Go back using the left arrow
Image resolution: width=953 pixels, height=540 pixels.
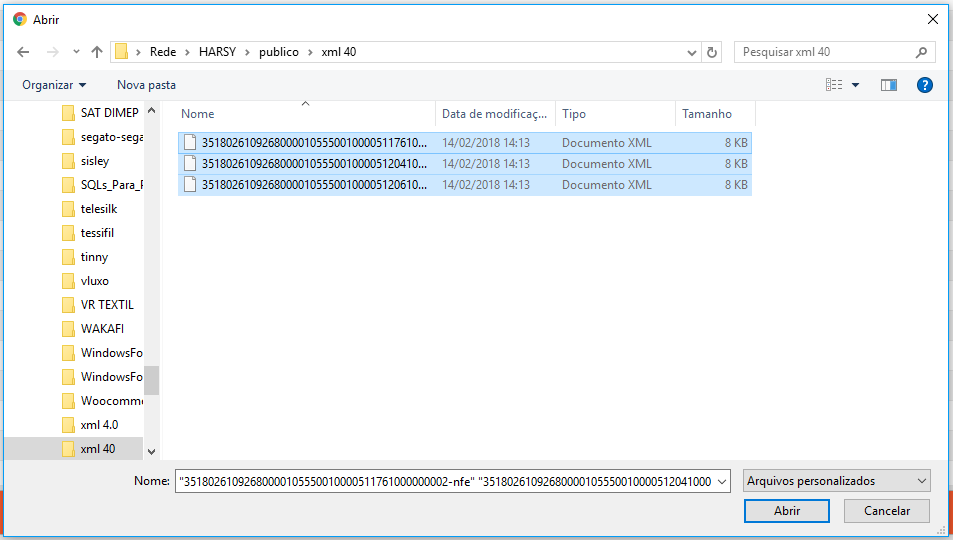click(x=23, y=52)
